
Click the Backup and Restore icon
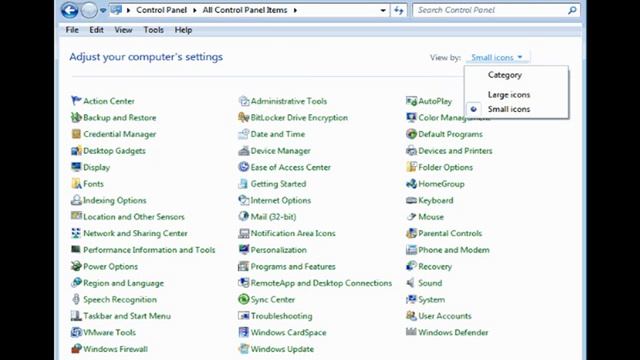click(76, 117)
